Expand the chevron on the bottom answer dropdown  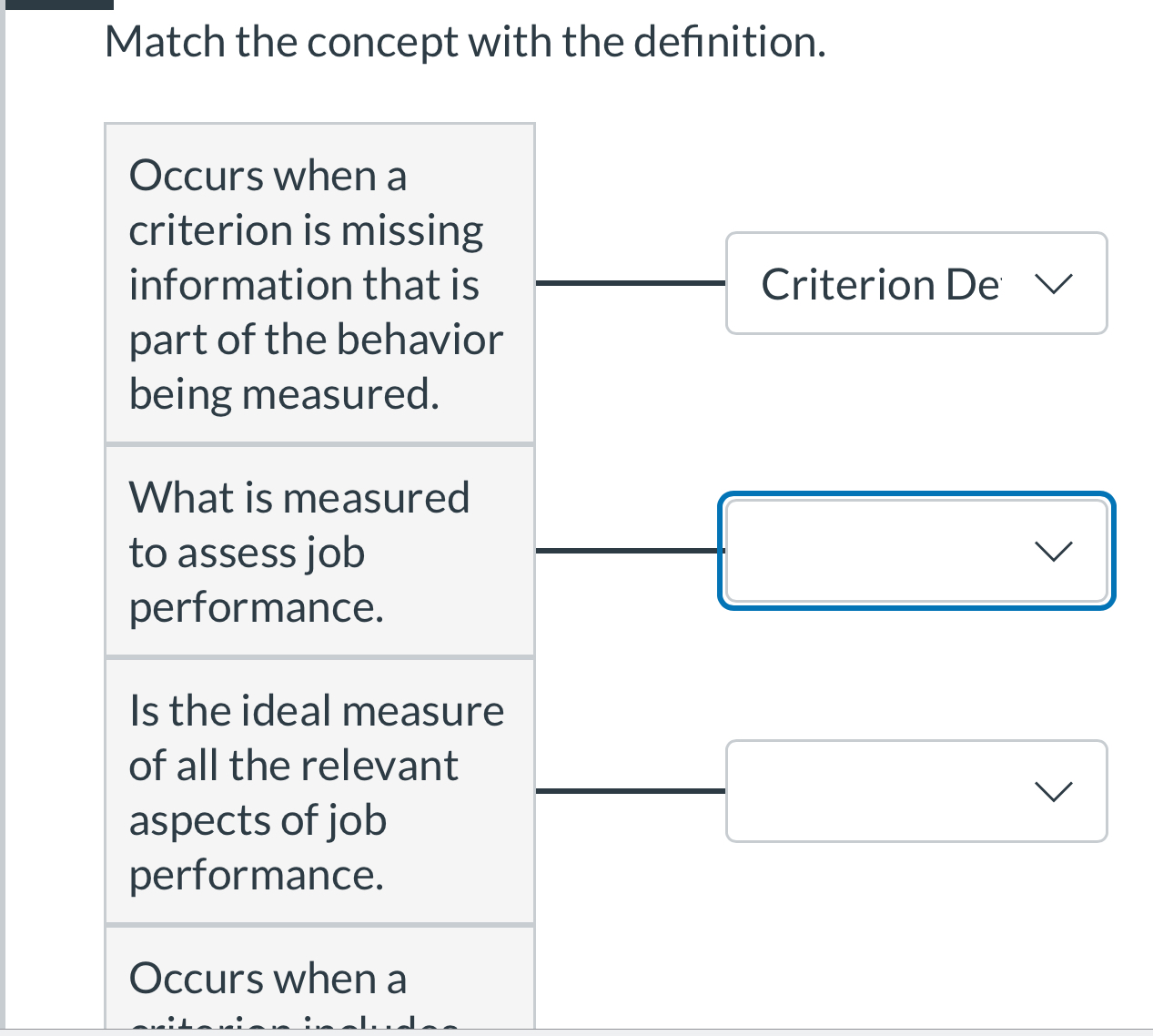point(1053,790)
